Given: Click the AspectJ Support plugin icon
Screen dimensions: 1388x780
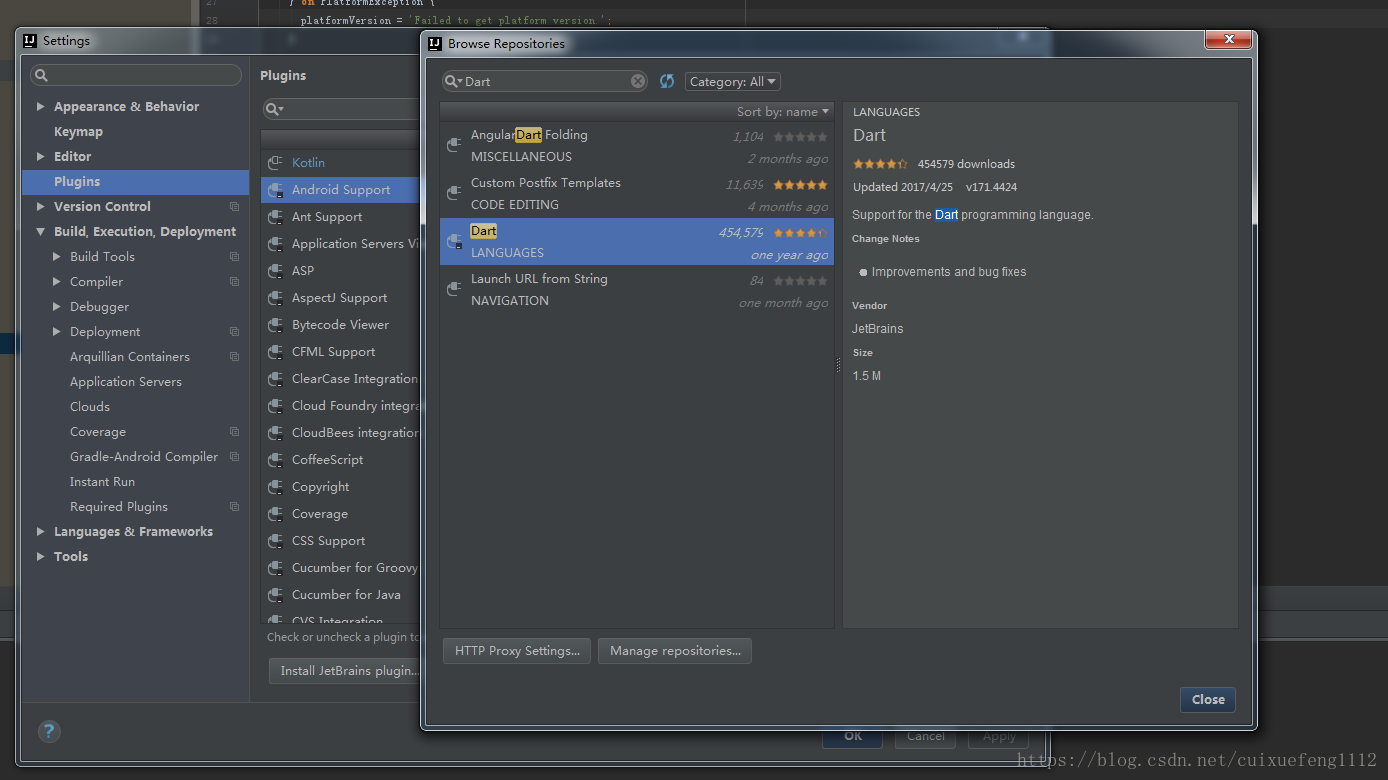Looking at the screenshot, I should 275,298.
